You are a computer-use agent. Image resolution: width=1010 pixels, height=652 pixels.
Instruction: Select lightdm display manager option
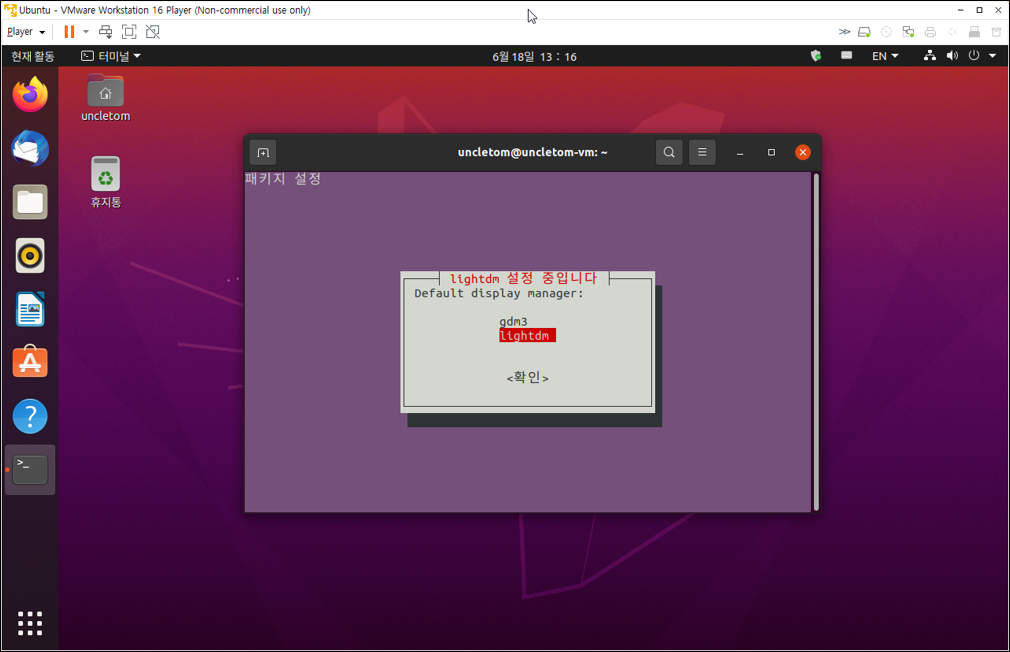527,336
